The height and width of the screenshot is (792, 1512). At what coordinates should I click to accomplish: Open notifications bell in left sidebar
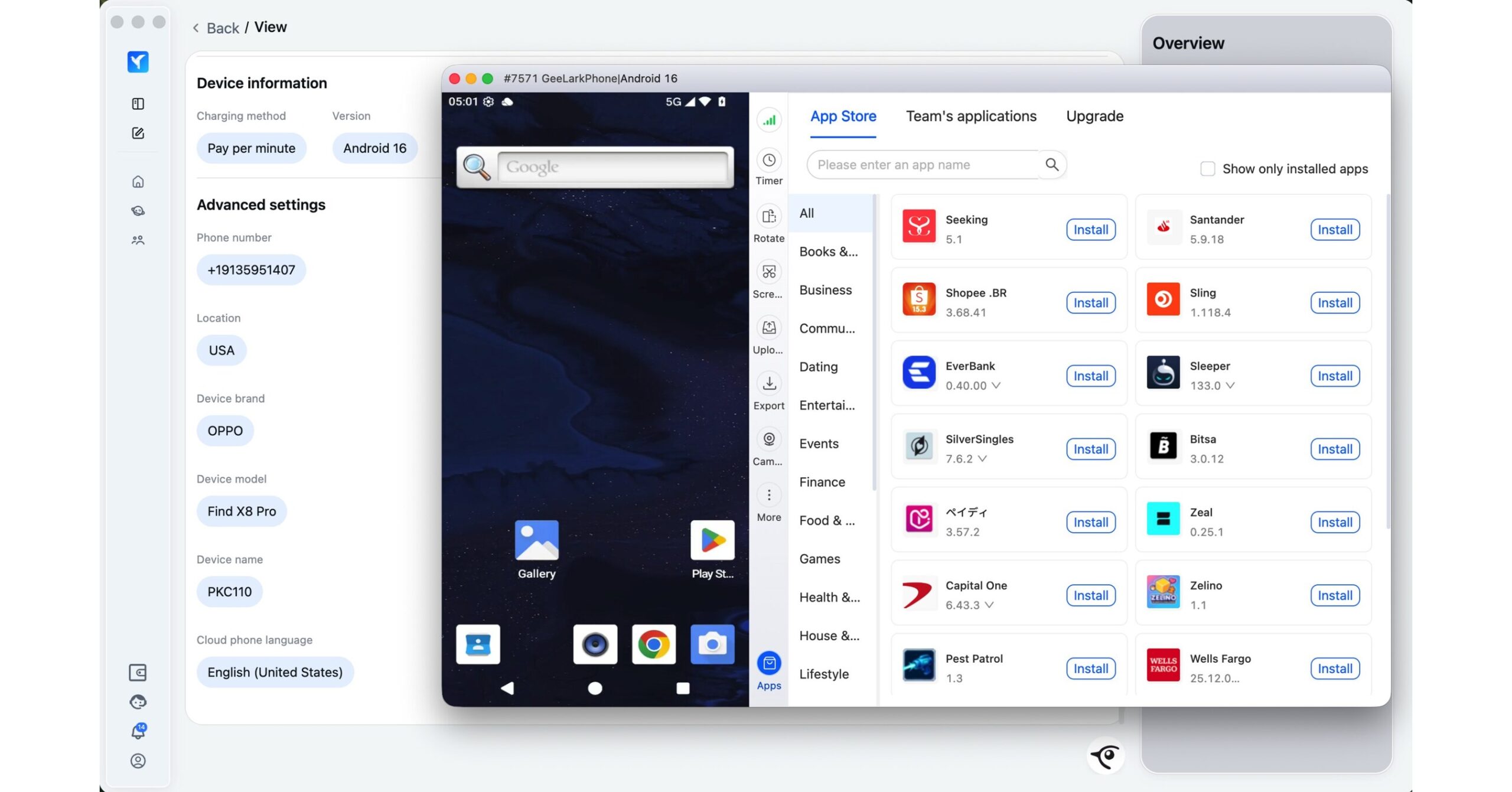(x=138, y=731)
